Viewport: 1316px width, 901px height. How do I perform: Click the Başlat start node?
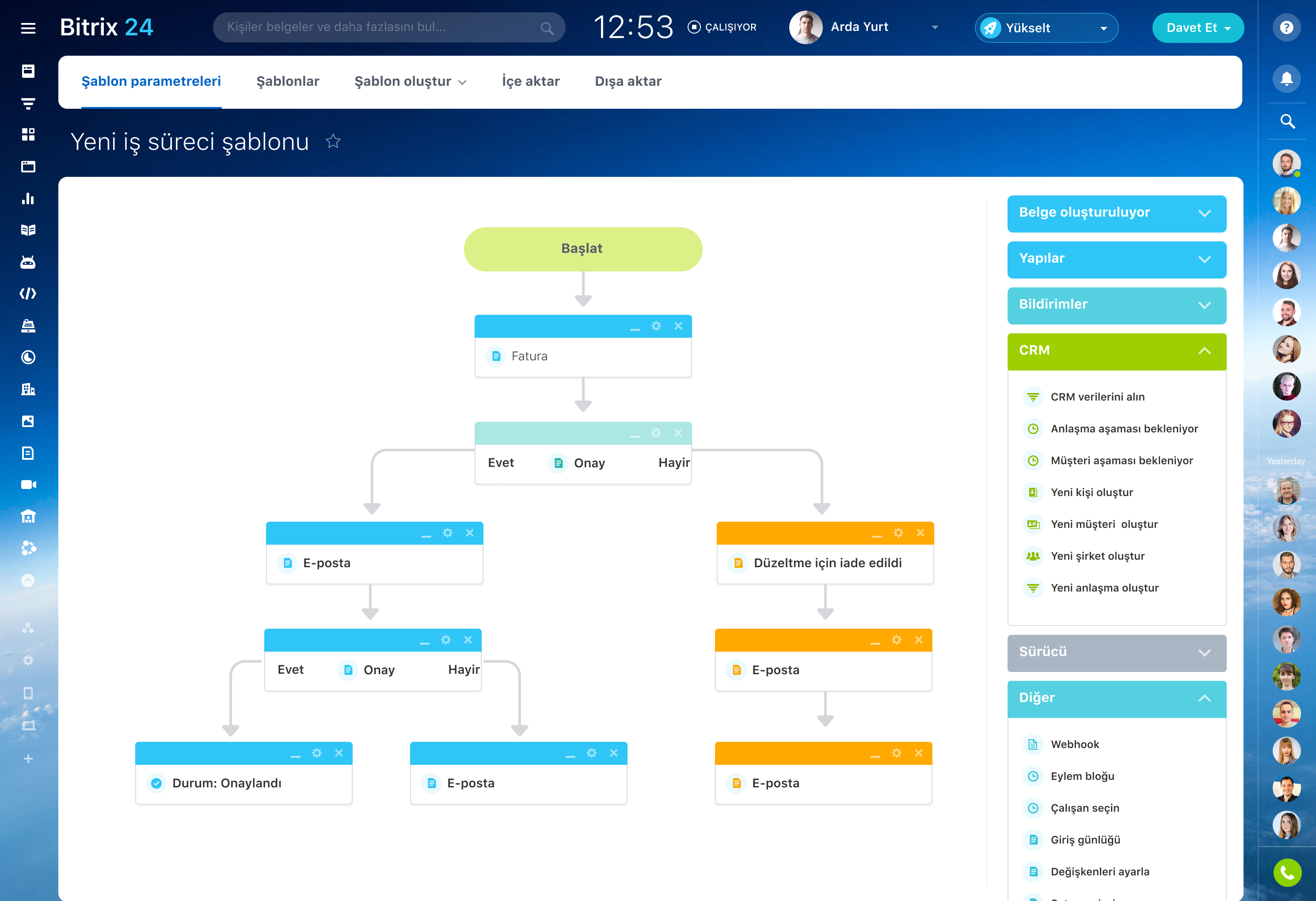(582, 249)
